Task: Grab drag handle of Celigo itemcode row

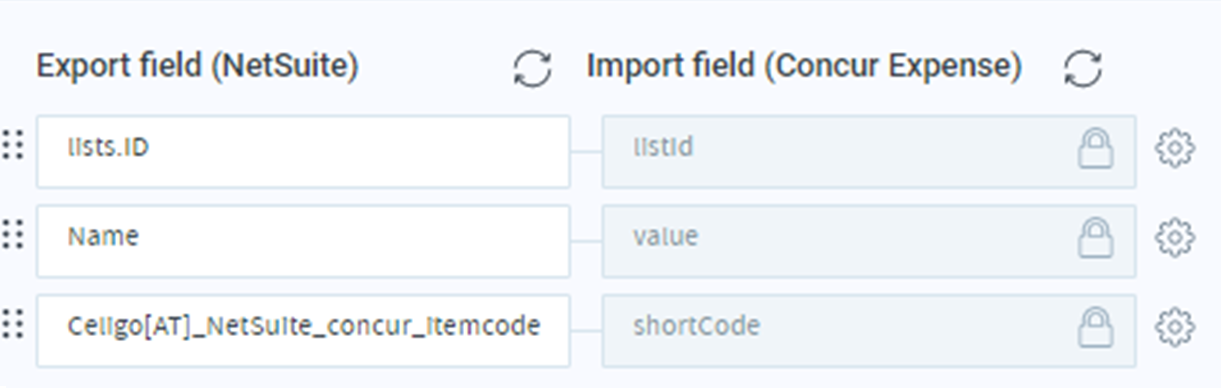Action: [x=12, y=325]
